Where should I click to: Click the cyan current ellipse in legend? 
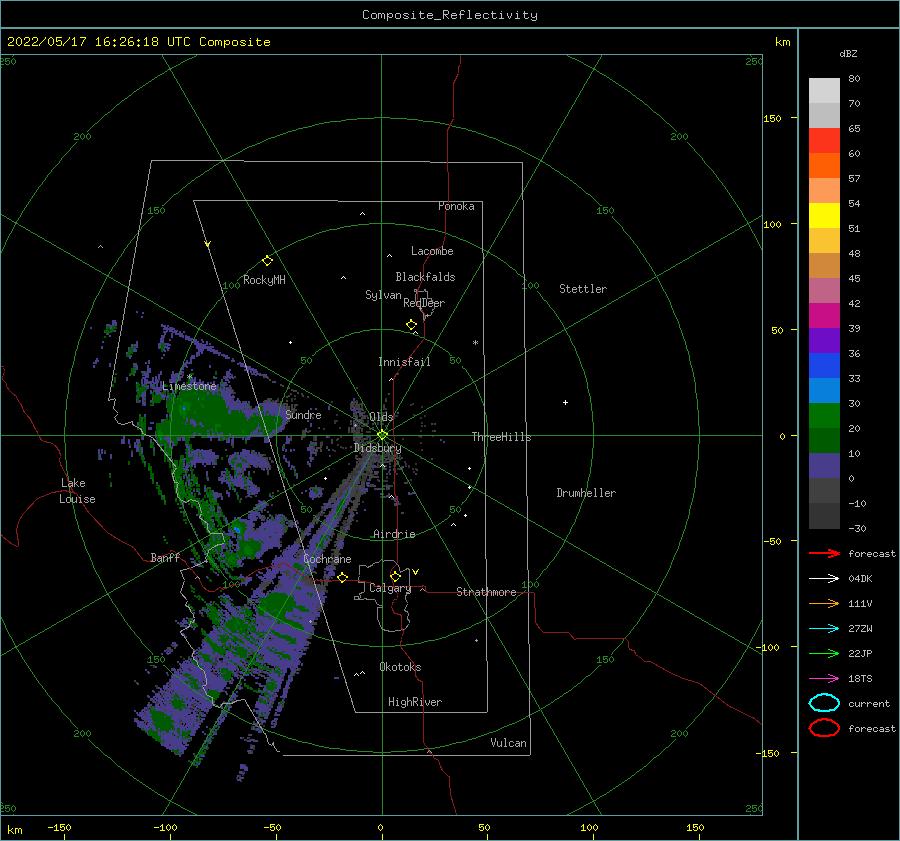pos(824,703)
